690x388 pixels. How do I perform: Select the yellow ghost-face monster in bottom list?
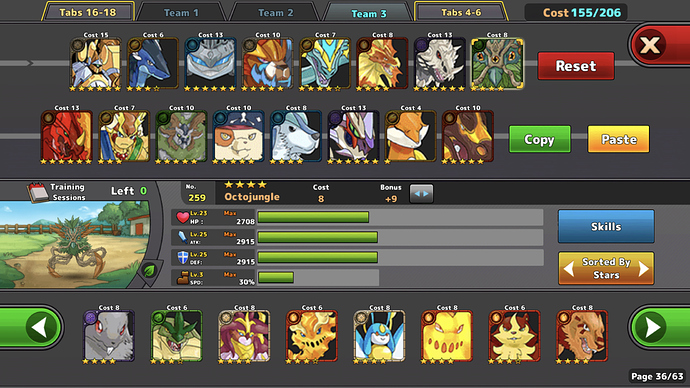pos(447,336)
